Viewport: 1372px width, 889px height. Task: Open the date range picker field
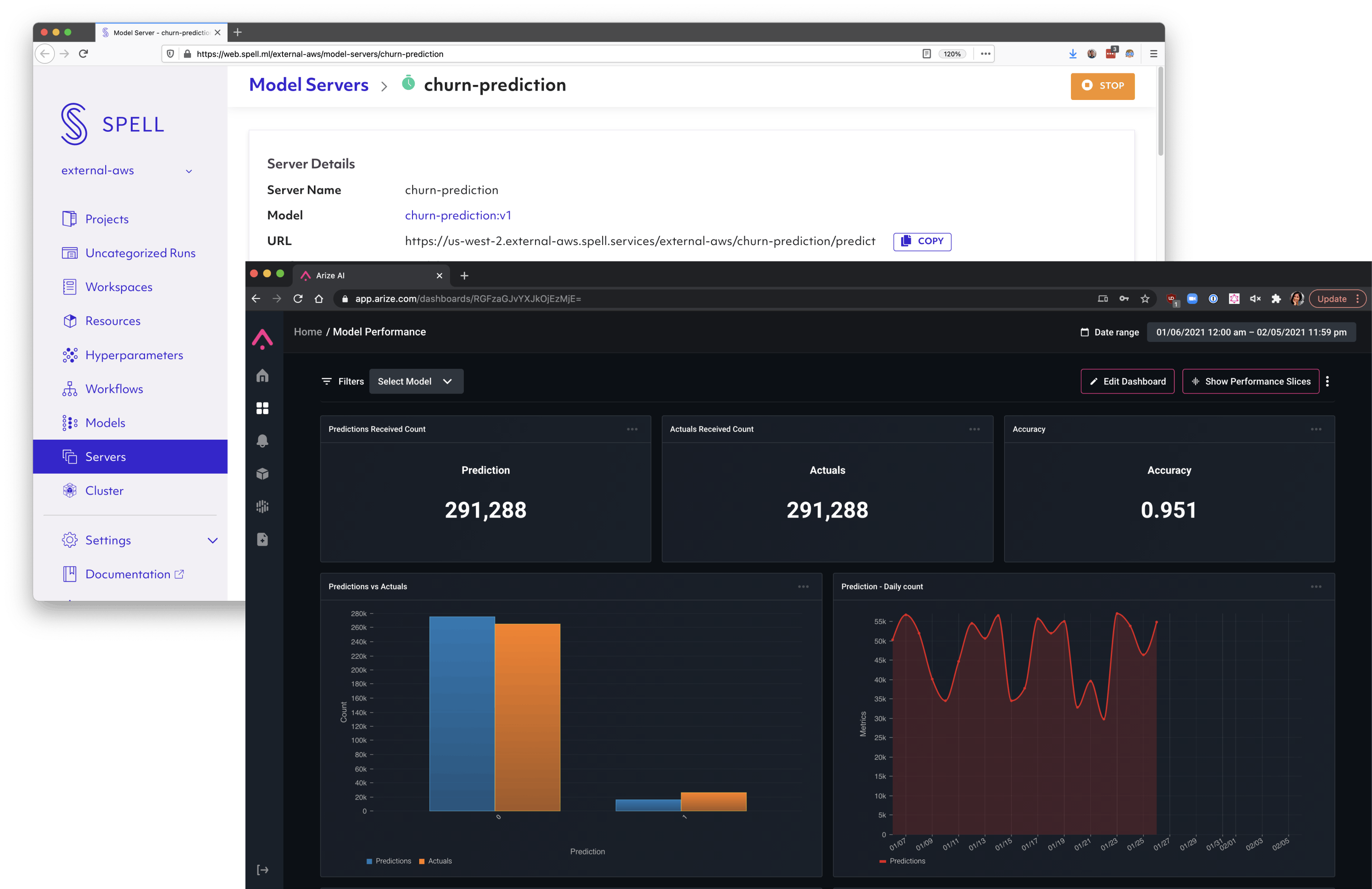click(1251, 332)
